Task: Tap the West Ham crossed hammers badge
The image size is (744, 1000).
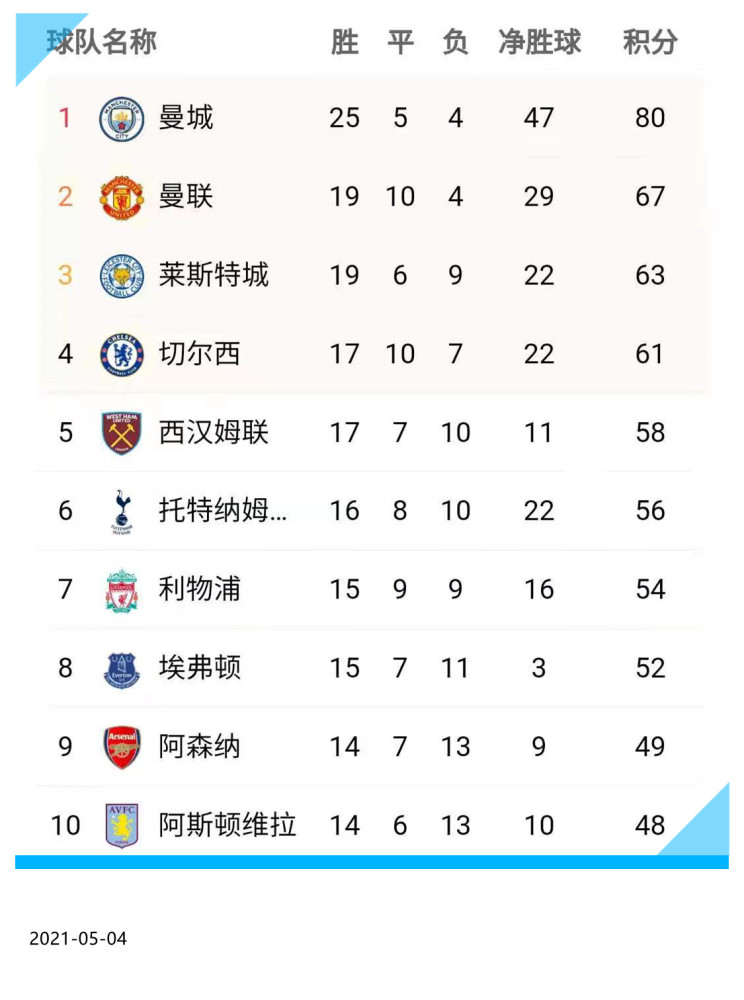Action: coord(122,433)
